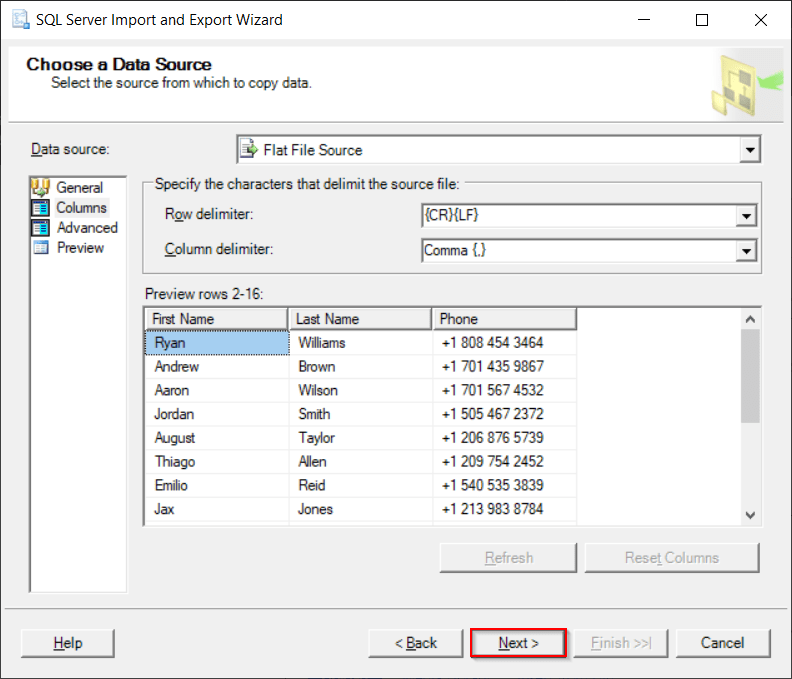Viewport: 792px width, 679px height.
Task: Open Help for the wizard
Action: (x=68, y=643)
